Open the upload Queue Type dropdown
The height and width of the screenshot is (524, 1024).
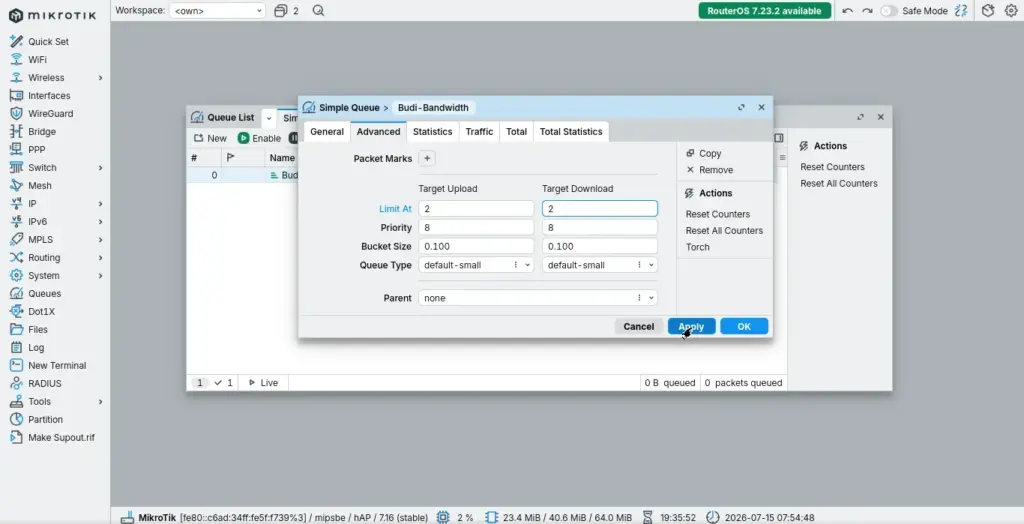(x=528, y=265)
